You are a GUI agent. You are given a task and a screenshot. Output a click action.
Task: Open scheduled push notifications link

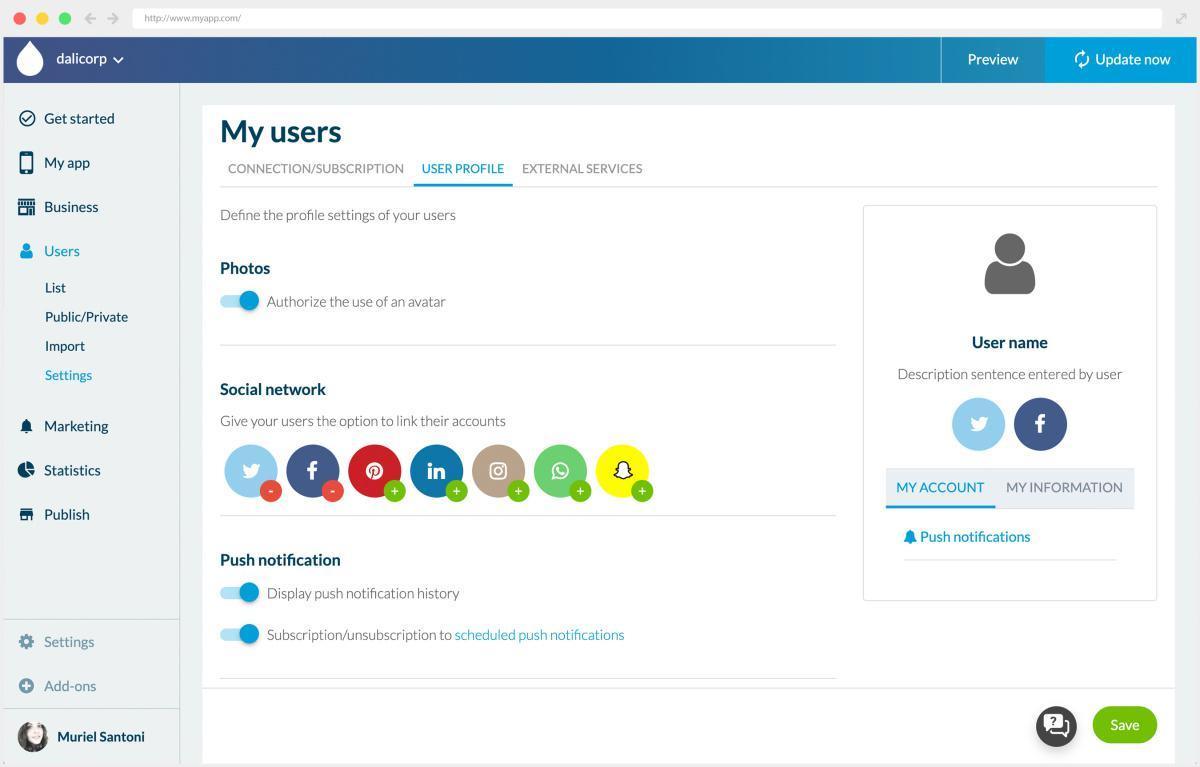point(539,635)
